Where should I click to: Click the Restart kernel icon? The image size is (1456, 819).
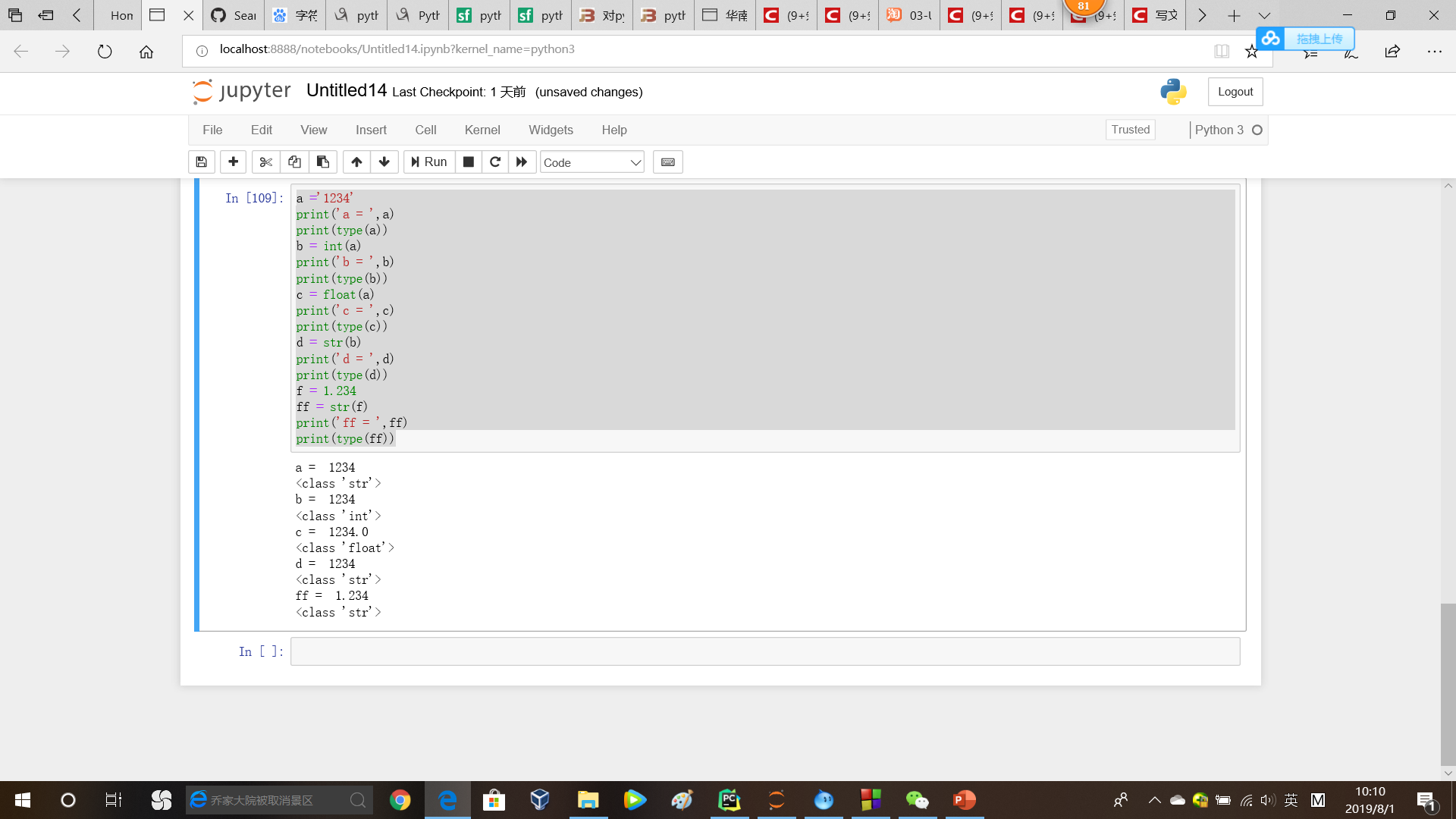pyautogui.click(x=495, y=161)
